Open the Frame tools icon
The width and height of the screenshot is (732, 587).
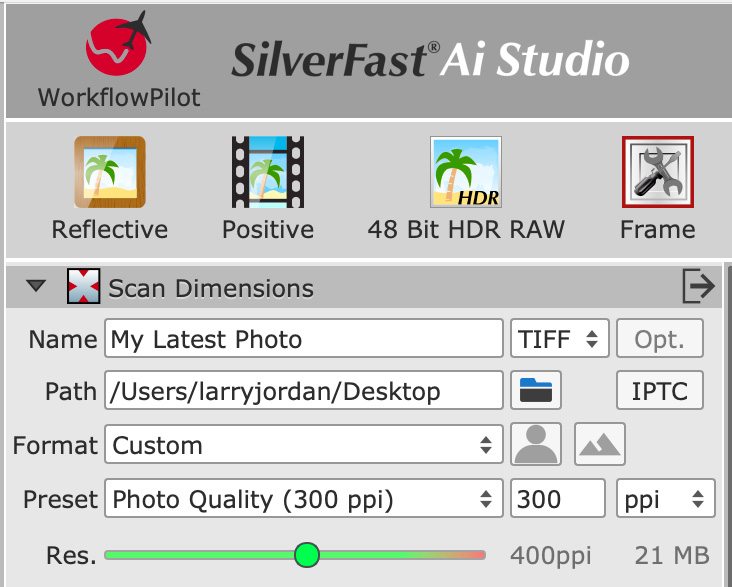coord(658,172)
